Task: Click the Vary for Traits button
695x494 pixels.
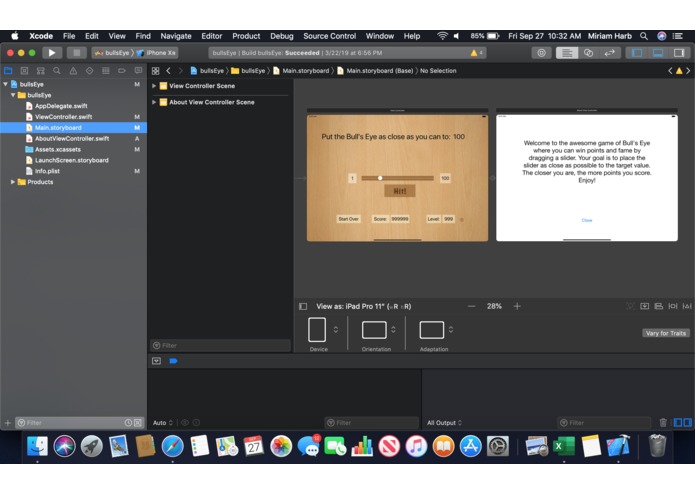Action: click(x=665, y=333)
